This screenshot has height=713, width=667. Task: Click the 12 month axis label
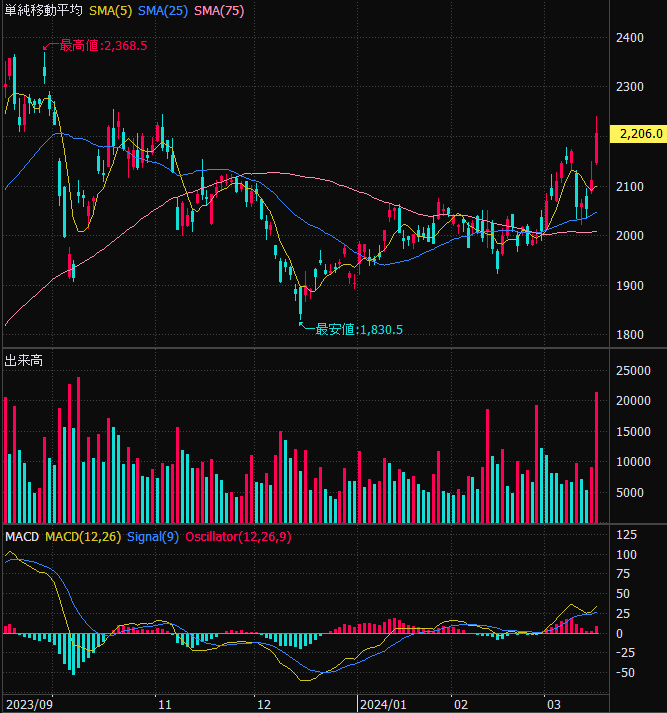click(264, 704)
